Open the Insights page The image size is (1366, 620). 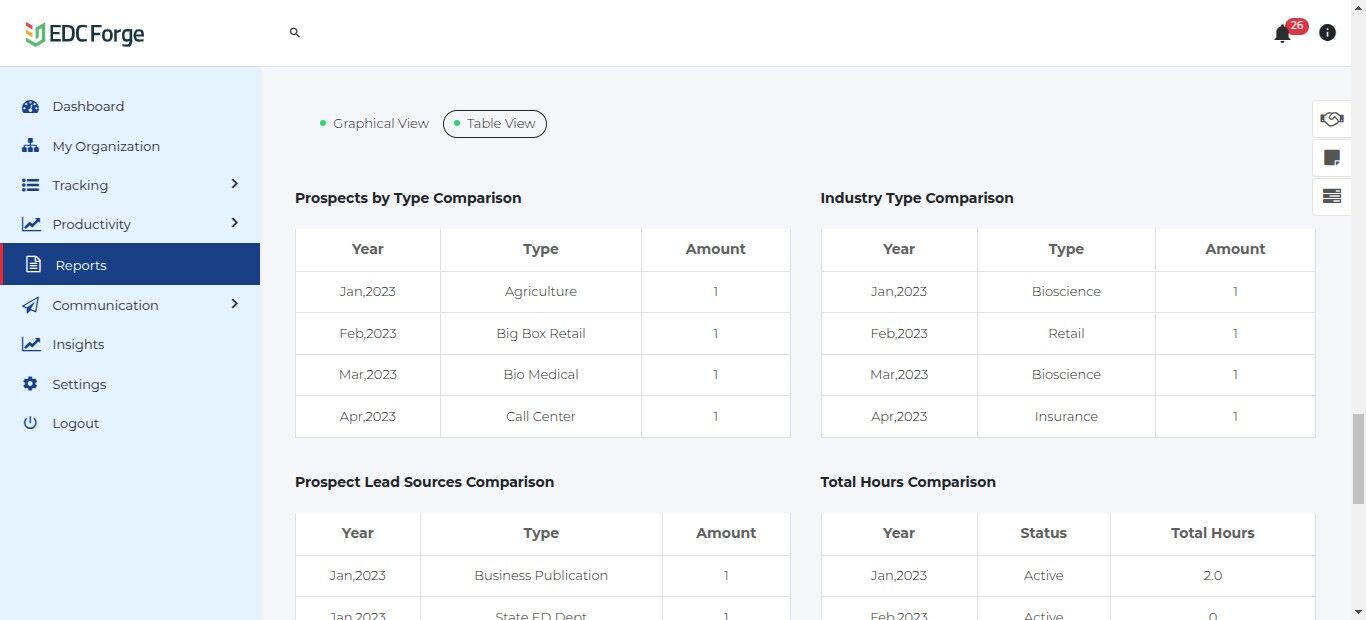78,344
